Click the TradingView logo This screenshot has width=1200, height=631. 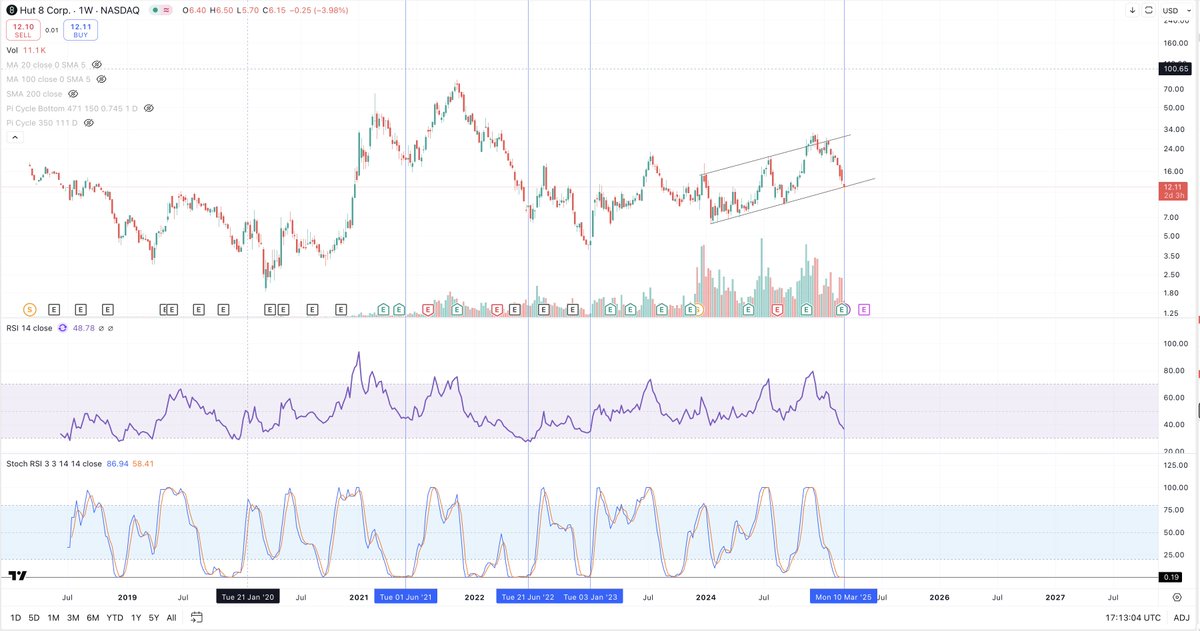point(17,575)
